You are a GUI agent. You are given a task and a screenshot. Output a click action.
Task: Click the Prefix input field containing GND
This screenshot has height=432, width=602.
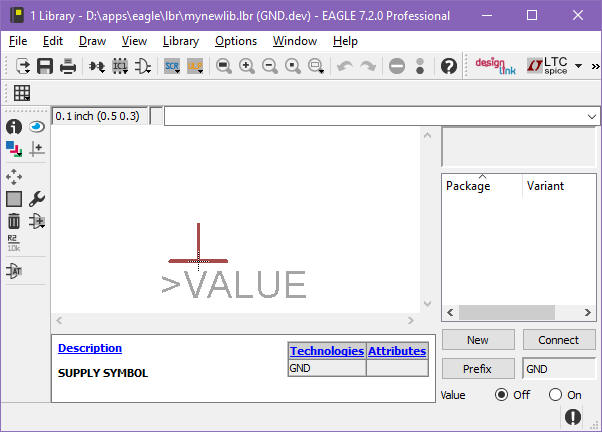point(558,369)
